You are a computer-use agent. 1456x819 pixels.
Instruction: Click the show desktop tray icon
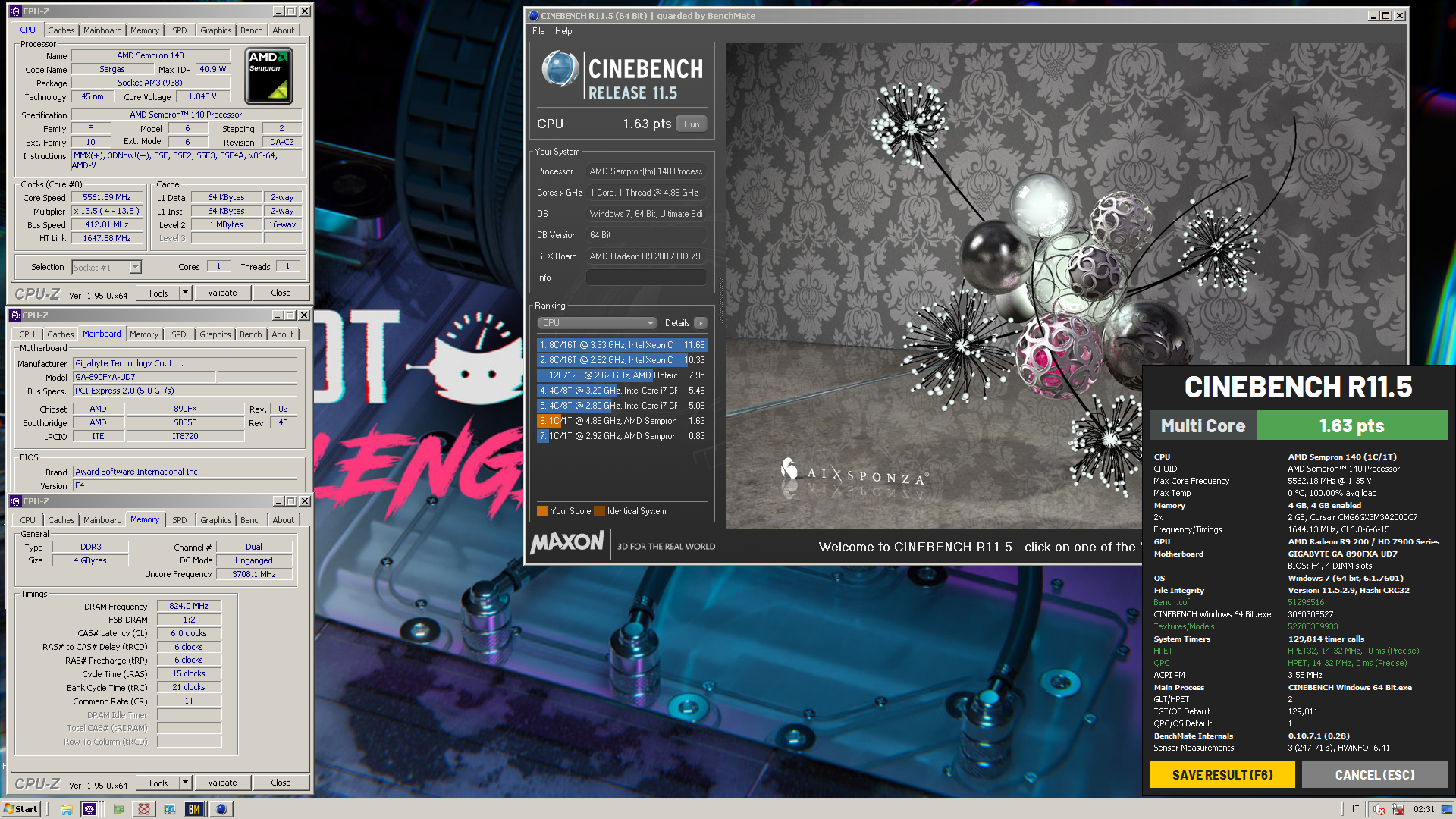click(1448, 809)
